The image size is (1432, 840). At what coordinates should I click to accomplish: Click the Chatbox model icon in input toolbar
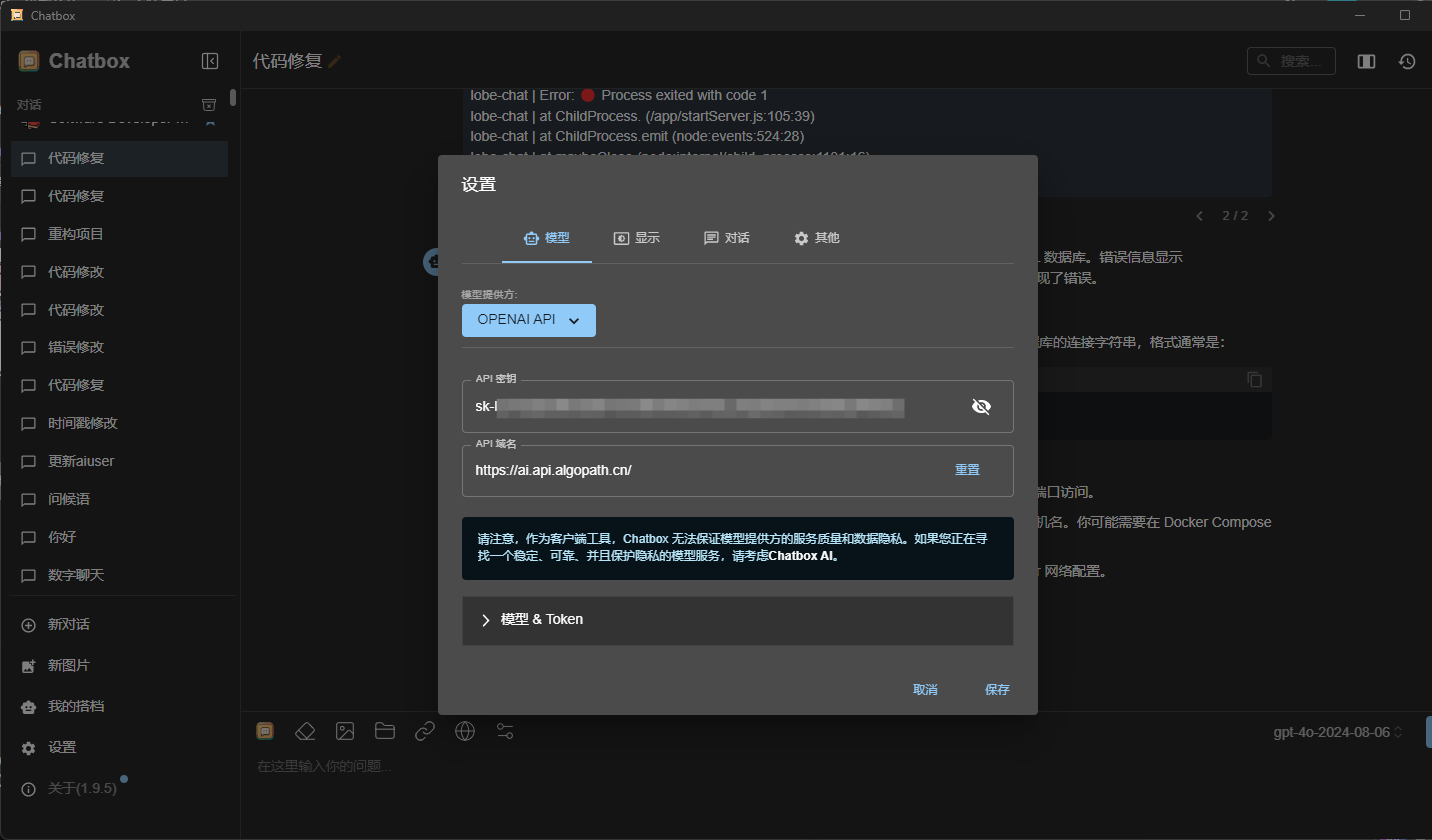pos(265,731)
